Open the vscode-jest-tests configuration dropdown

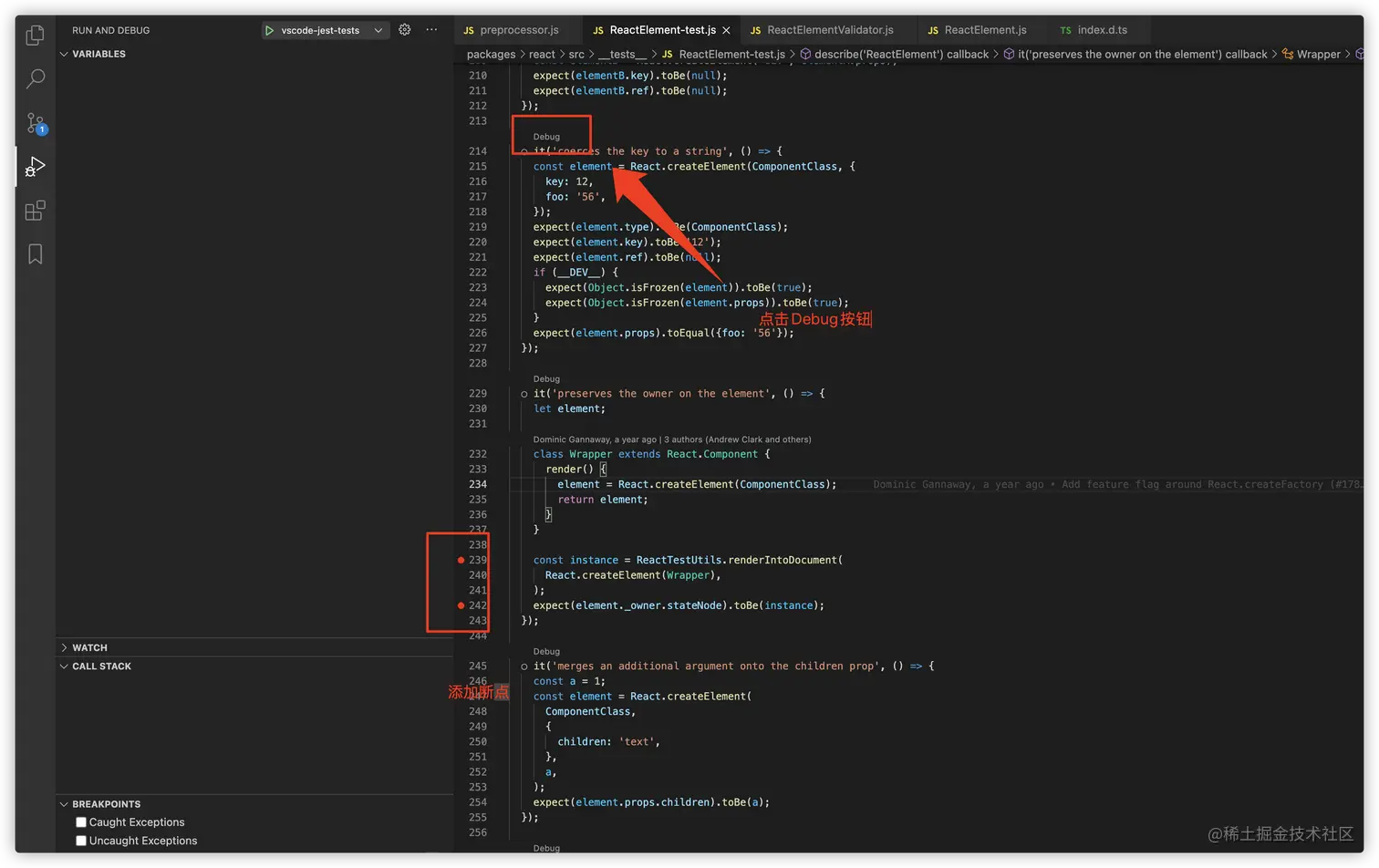378,29
